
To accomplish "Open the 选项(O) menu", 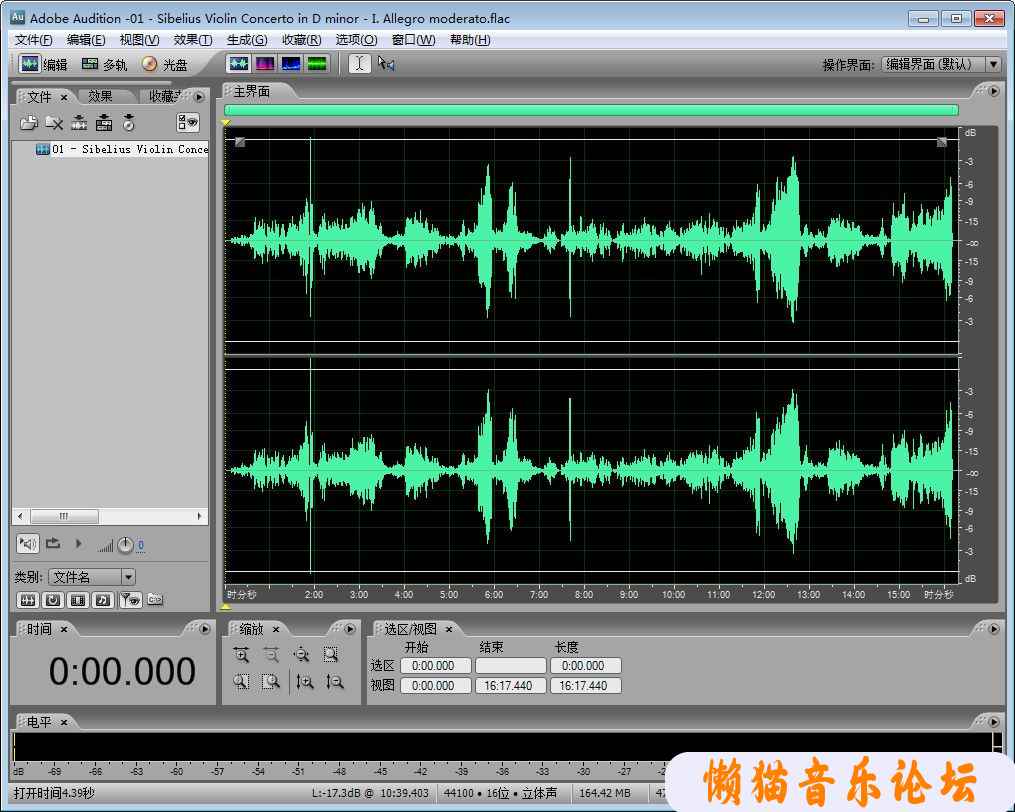I will click(357, 40).
